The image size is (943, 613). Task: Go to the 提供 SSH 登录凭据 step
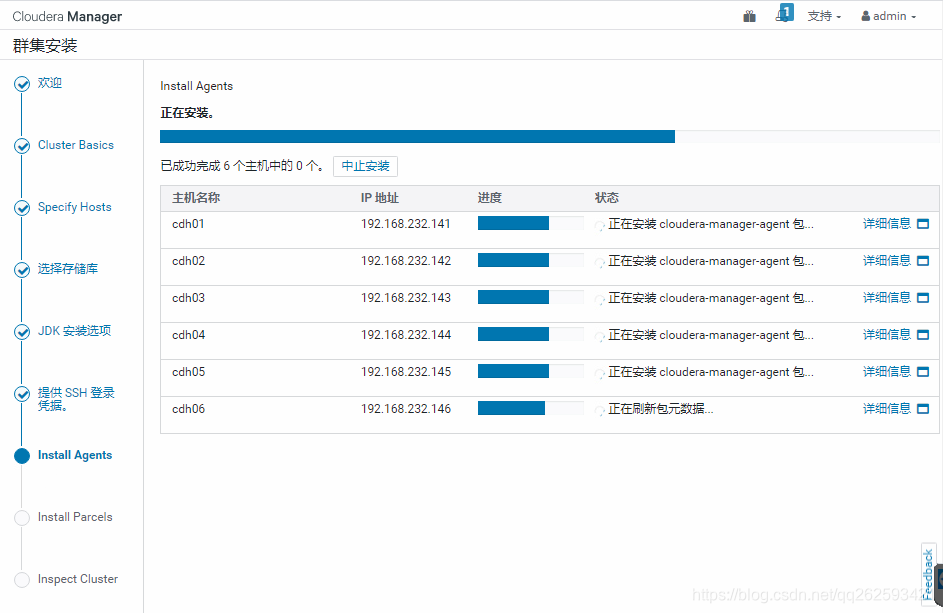click(76, 399)
